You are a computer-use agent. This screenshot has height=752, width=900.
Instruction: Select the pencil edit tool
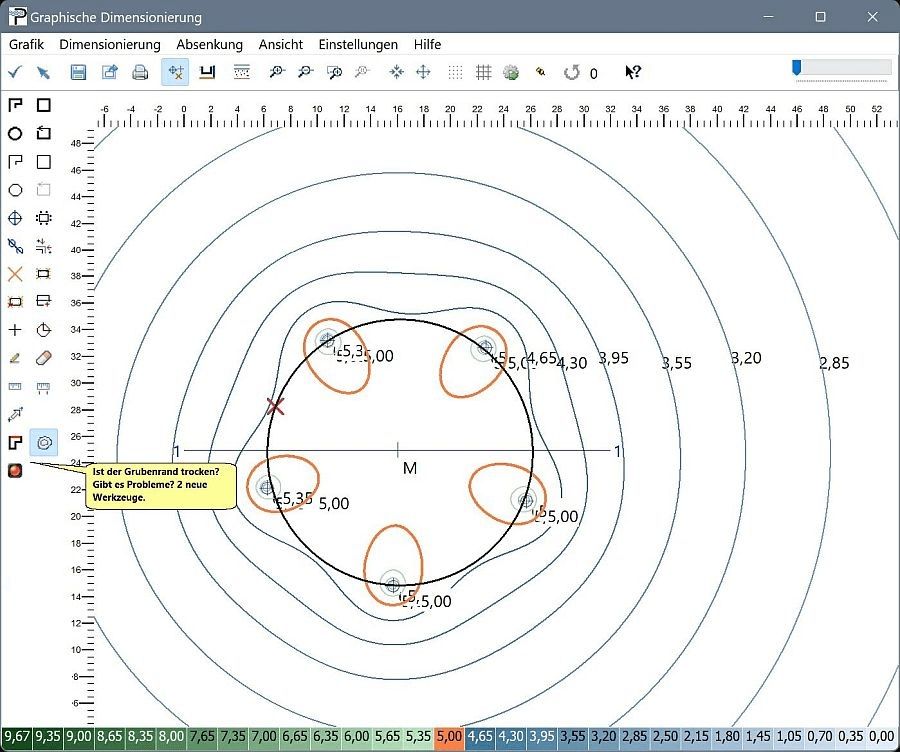point(15,357)
